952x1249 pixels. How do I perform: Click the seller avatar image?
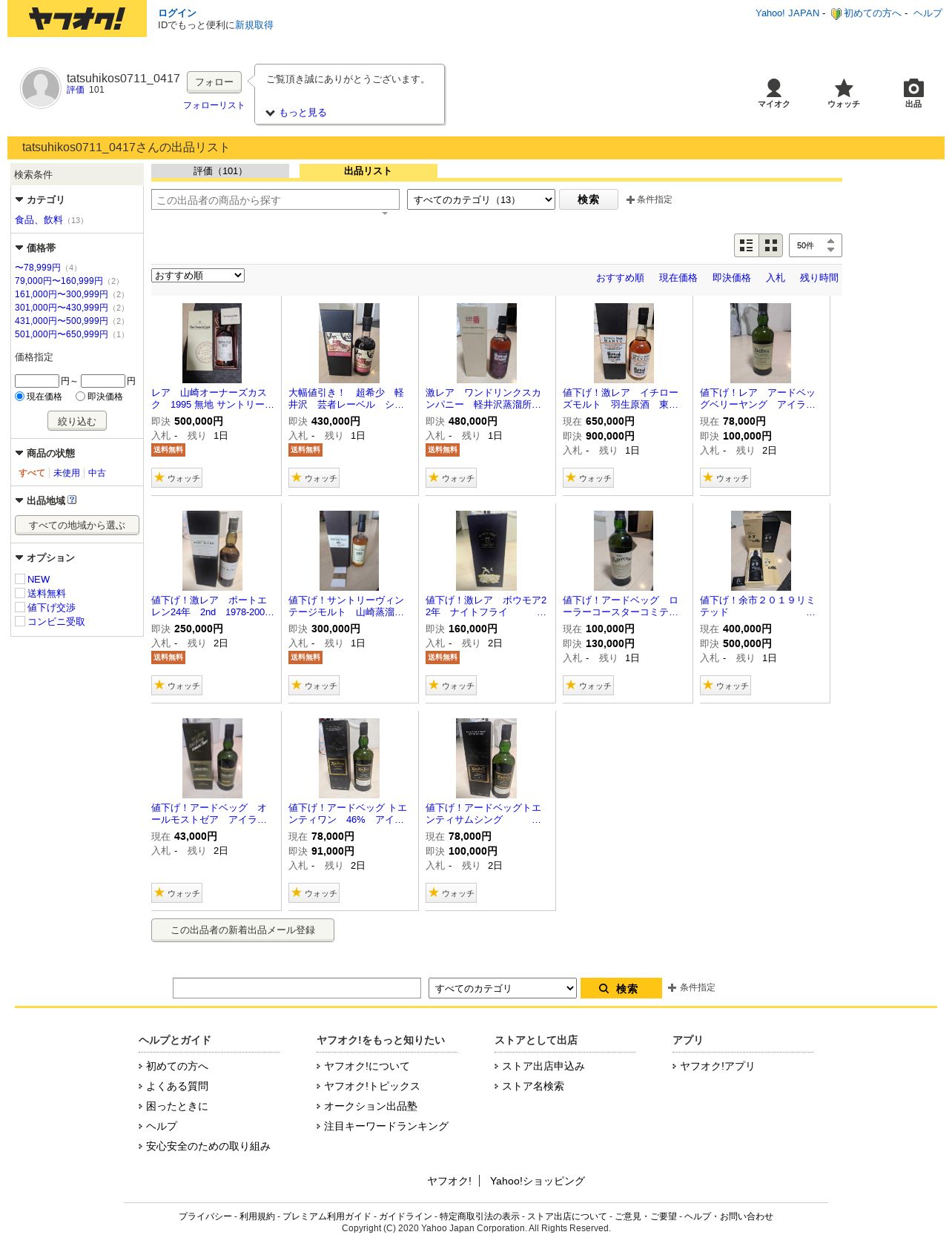41,88
